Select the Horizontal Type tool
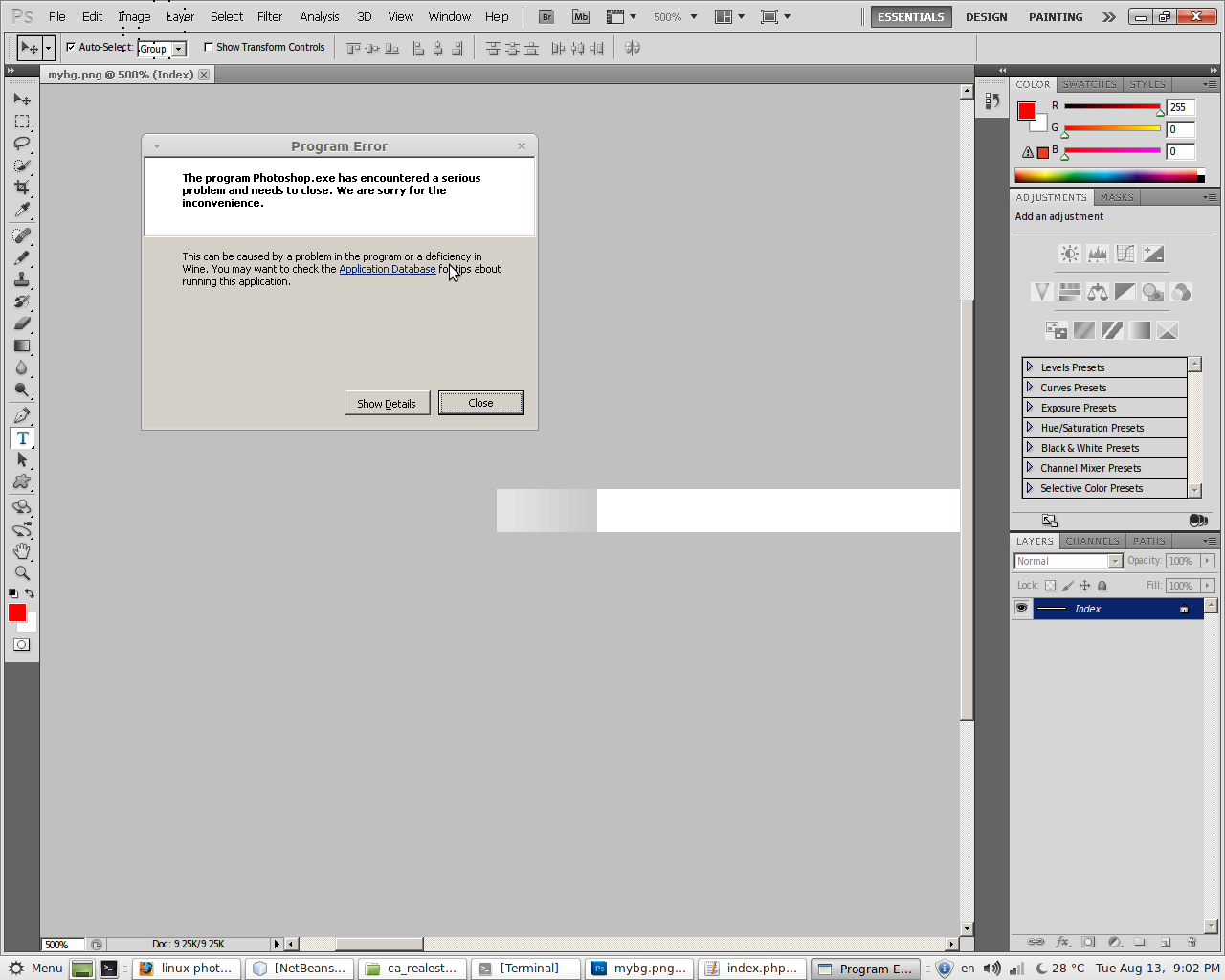Screen dimensions: 1225x980 click(22, 438)
